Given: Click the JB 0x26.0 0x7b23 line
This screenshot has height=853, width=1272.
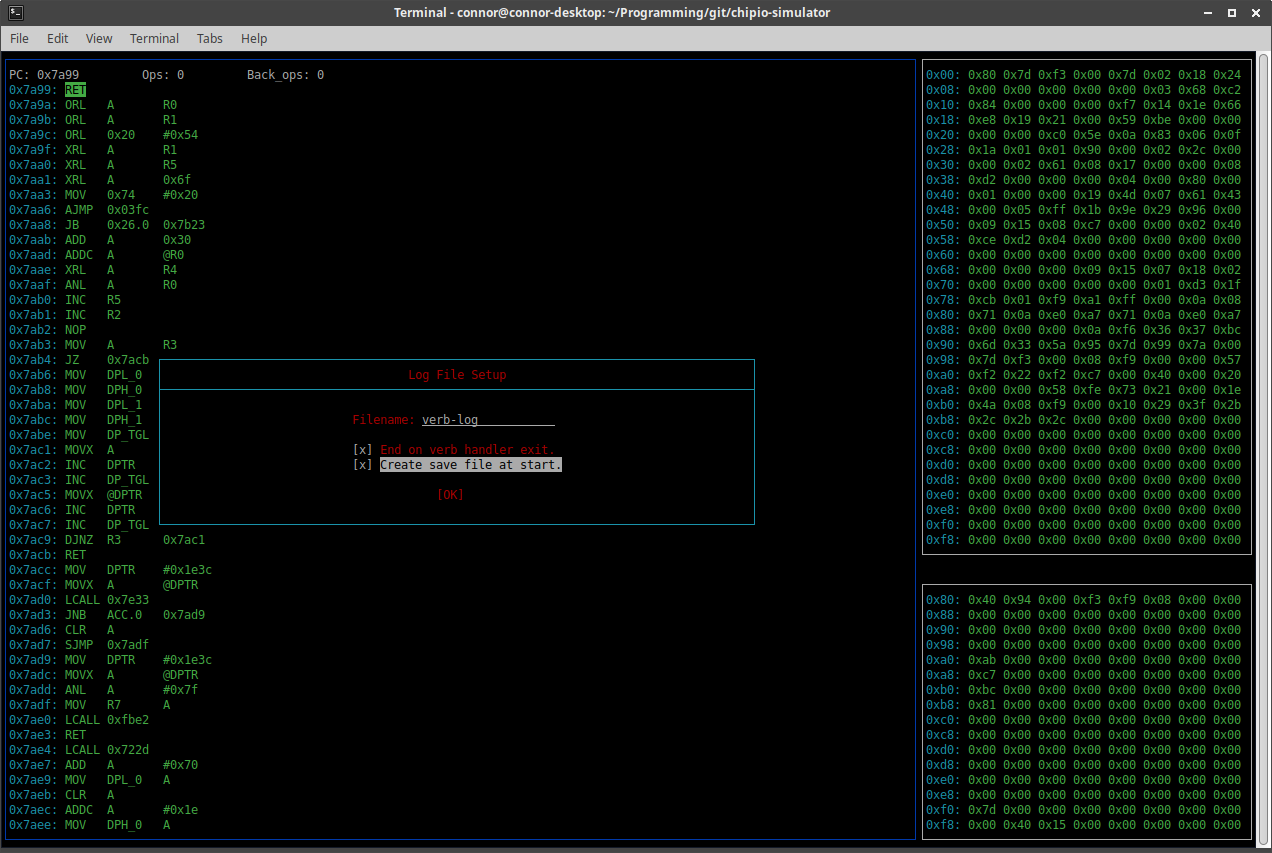Looking at the screenshot, I should (x=107, y=225).
